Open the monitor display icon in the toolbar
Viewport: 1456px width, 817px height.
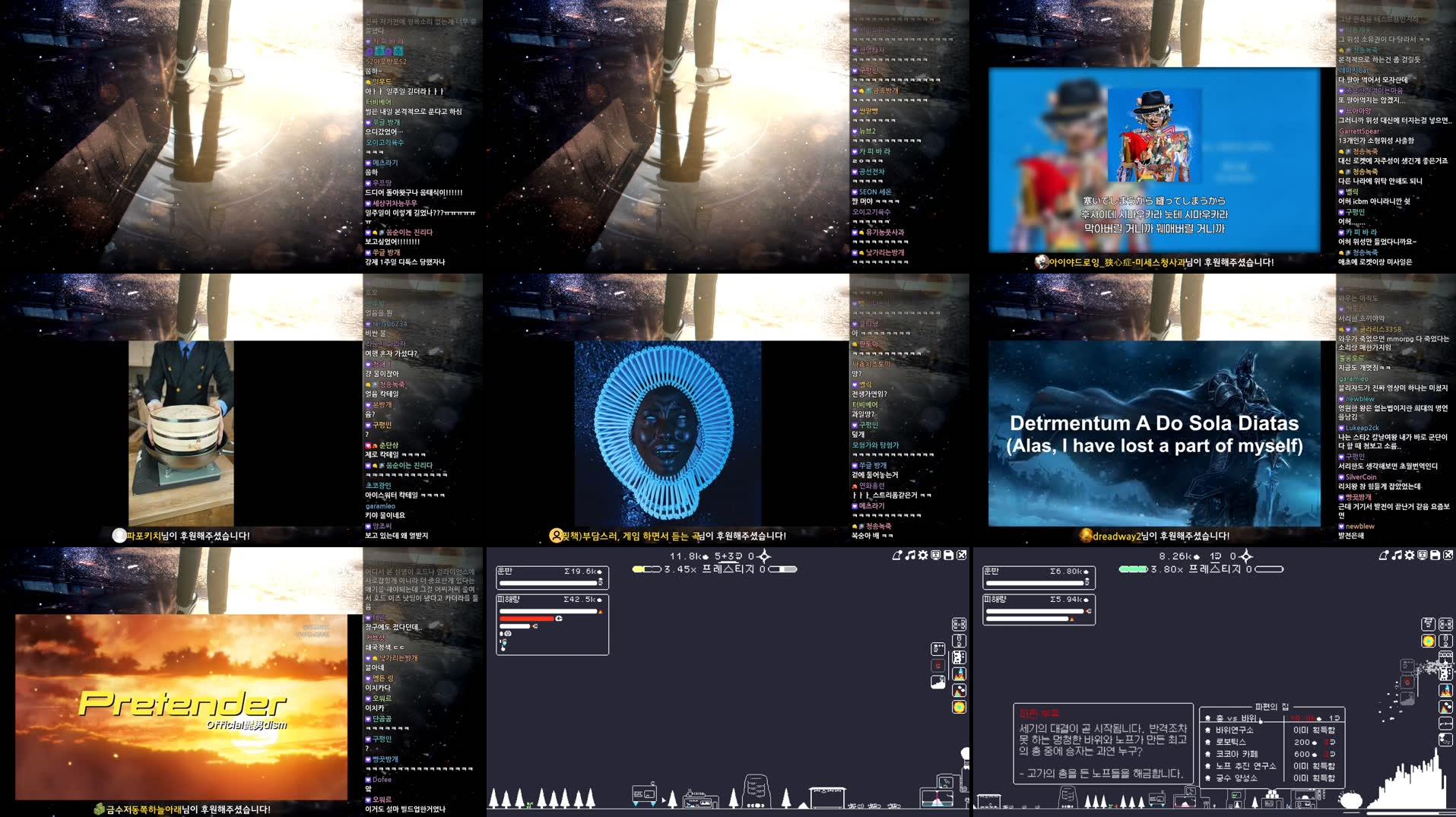[x=1422, y=556]
